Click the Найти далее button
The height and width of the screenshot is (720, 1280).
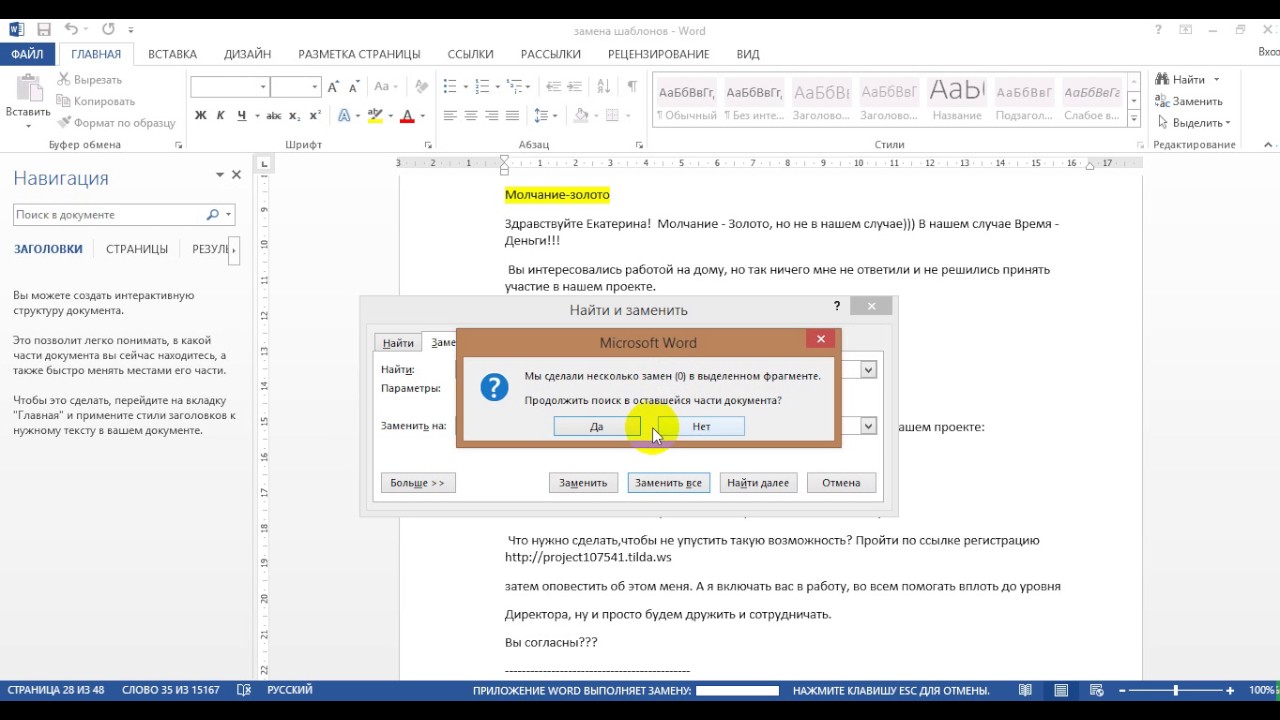click(758, 483)
